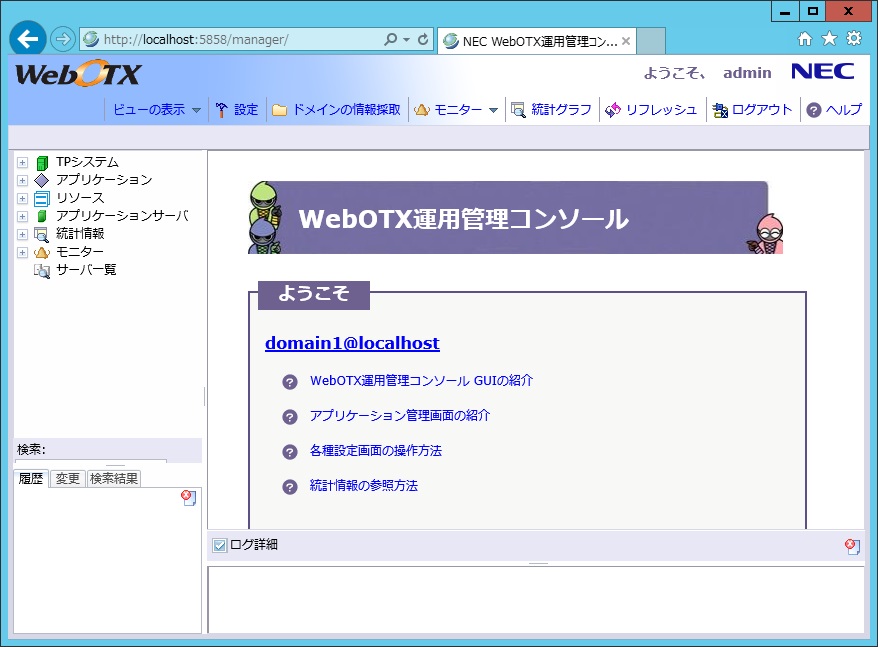Click ドメインの情報採取 toolbar text

pos(347,110)
